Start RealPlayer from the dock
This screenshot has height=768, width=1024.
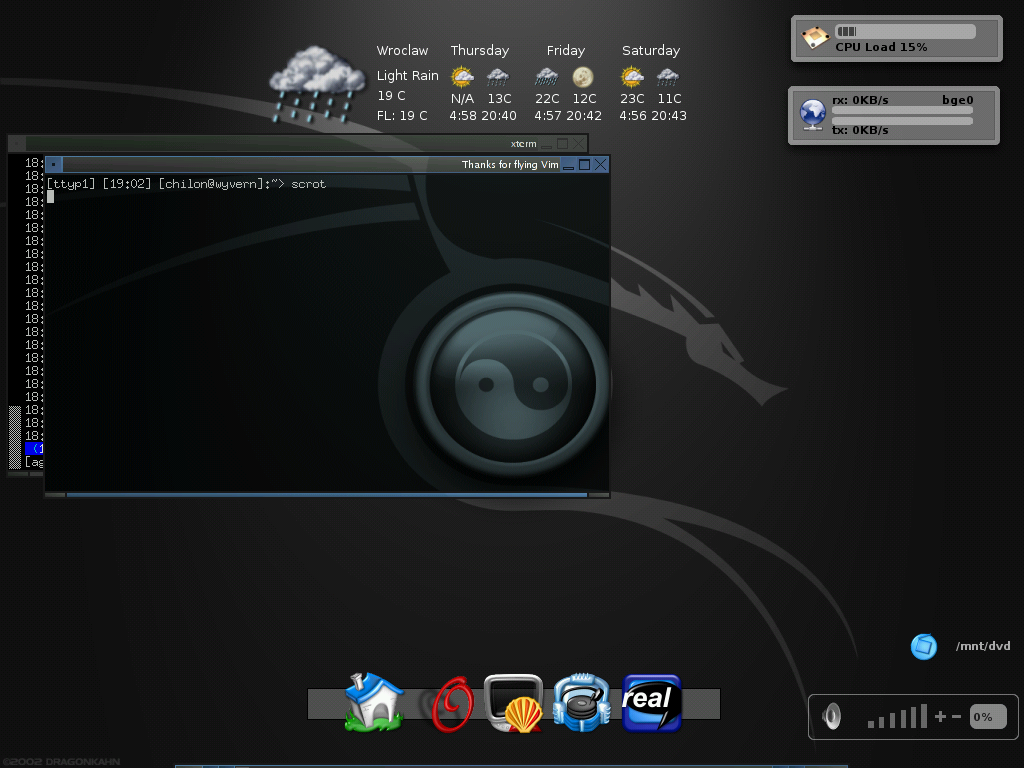click(x=651, y=701)
